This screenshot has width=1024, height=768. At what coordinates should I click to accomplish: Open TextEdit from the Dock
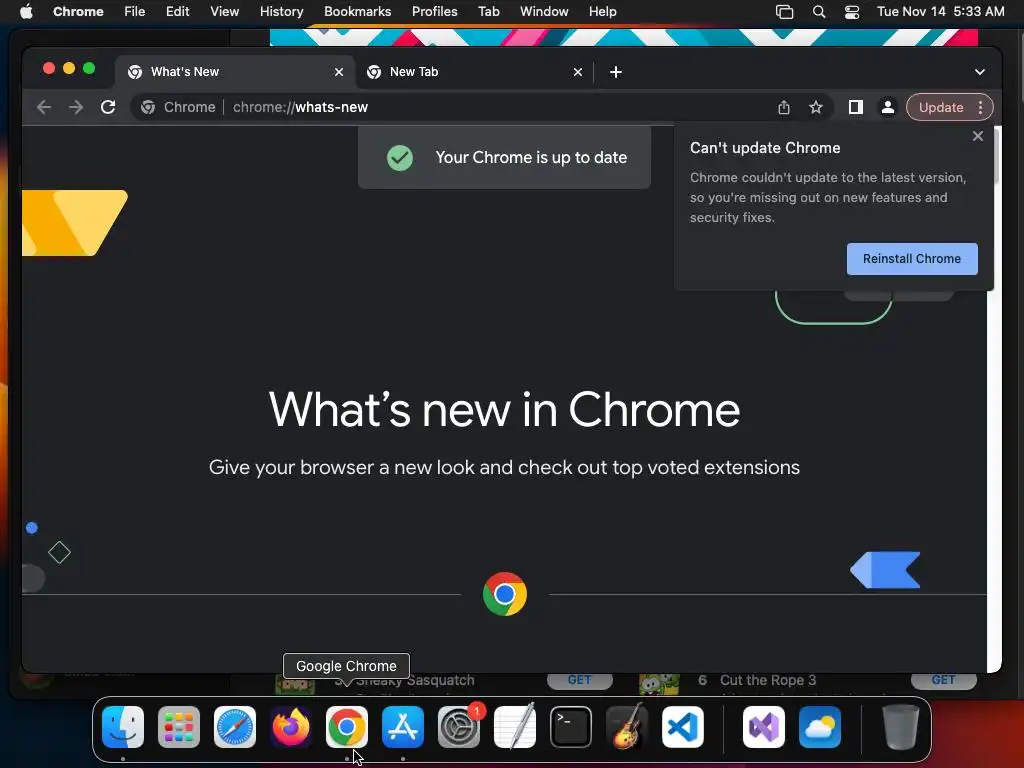pyautogui.click(x=515, y=727)
